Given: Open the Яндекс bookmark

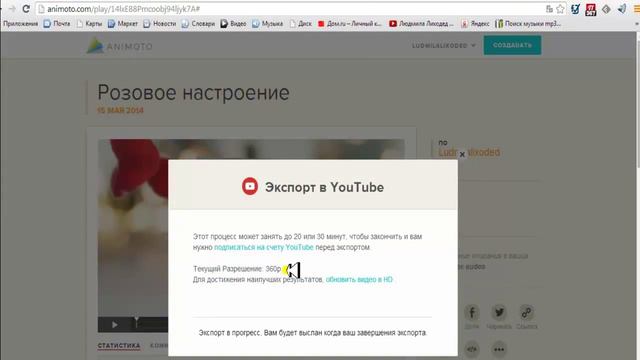Looking at the screenshot, I should pos(475,24).
